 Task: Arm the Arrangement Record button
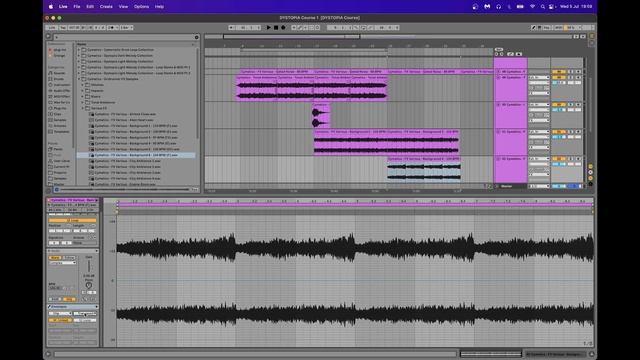click(283, 27)
